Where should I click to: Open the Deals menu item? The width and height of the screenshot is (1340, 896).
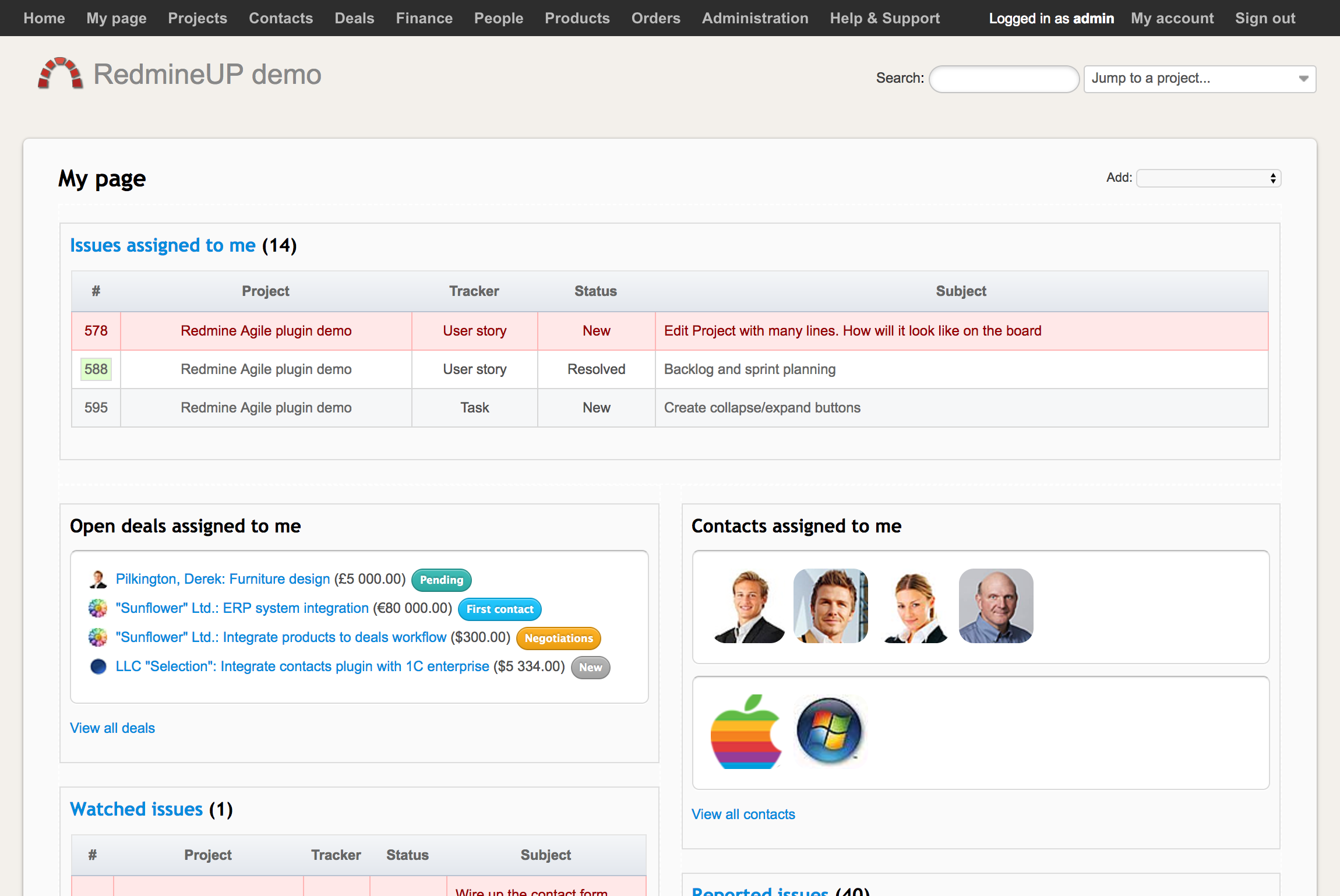354,18
